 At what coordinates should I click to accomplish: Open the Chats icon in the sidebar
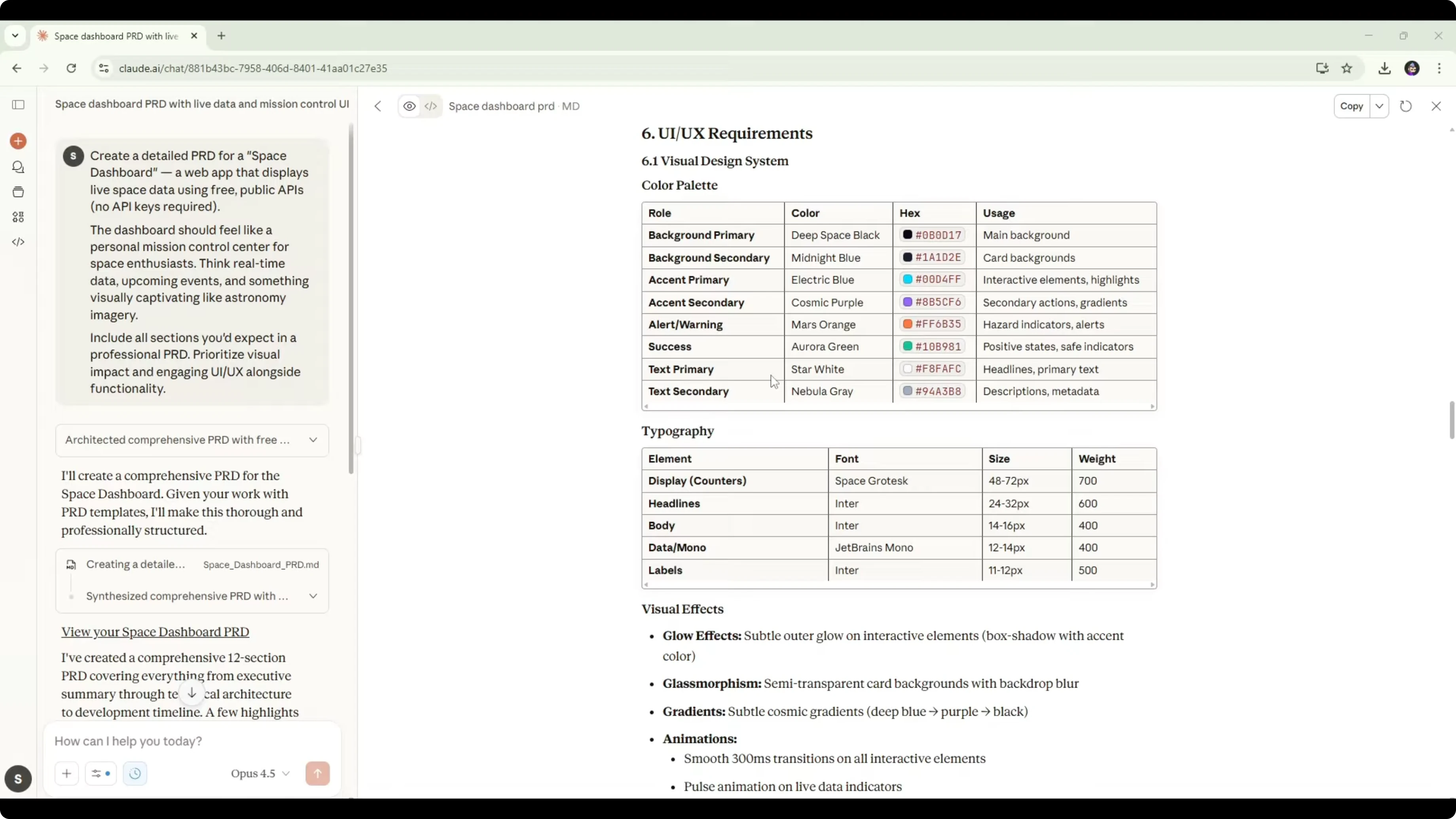[18, 167]
